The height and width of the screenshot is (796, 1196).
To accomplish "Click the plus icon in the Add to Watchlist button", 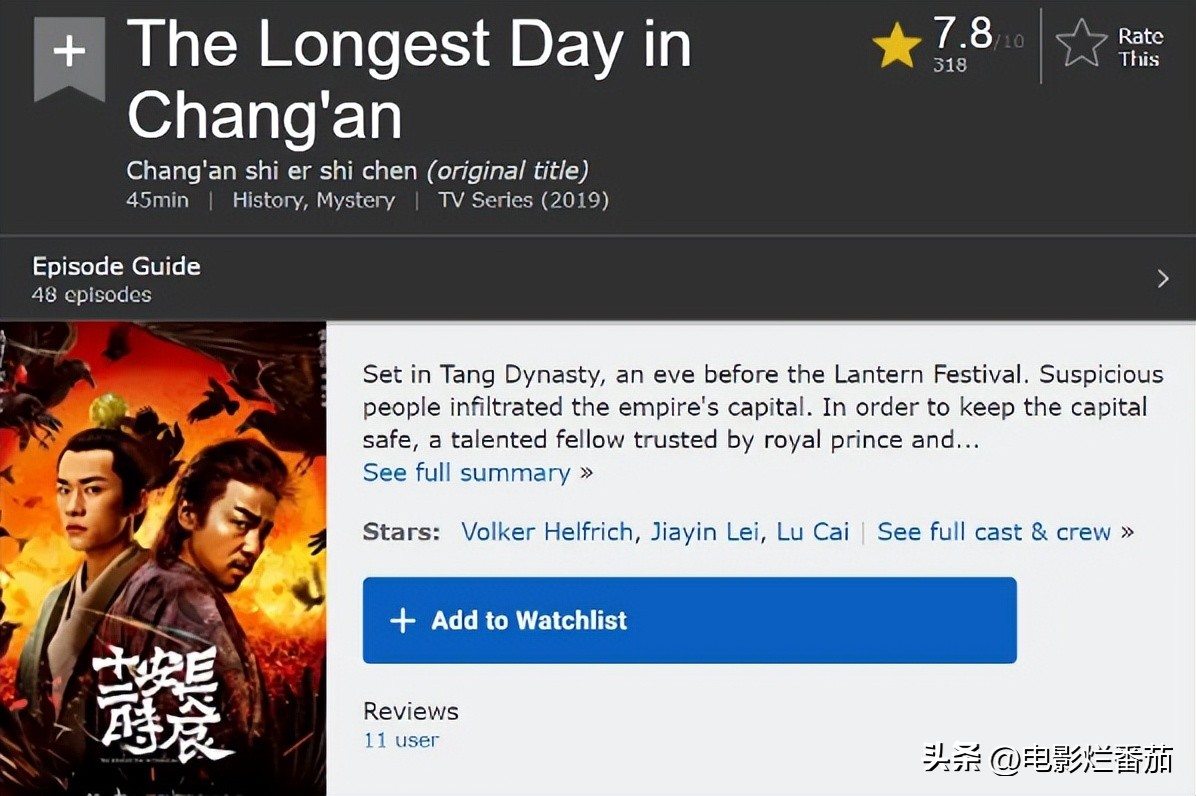I will (402, 621).
